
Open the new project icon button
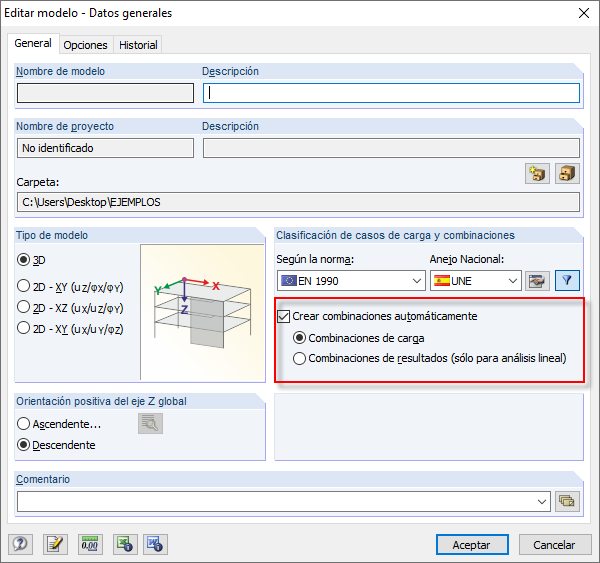click(x=537, y=173)
